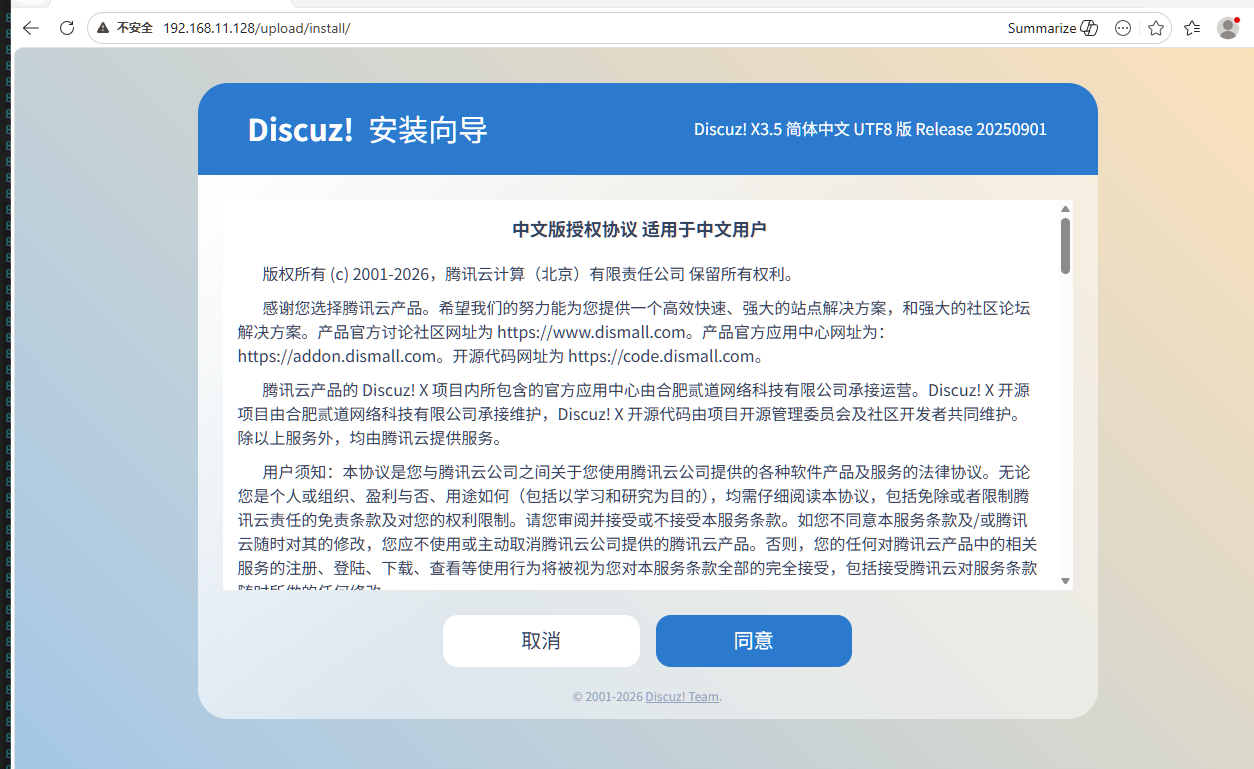The image size is (1254, 769).
Task: Click the 除以上服务外，均由腾讯云提供服务 line
Action: (x=369, y=438)
